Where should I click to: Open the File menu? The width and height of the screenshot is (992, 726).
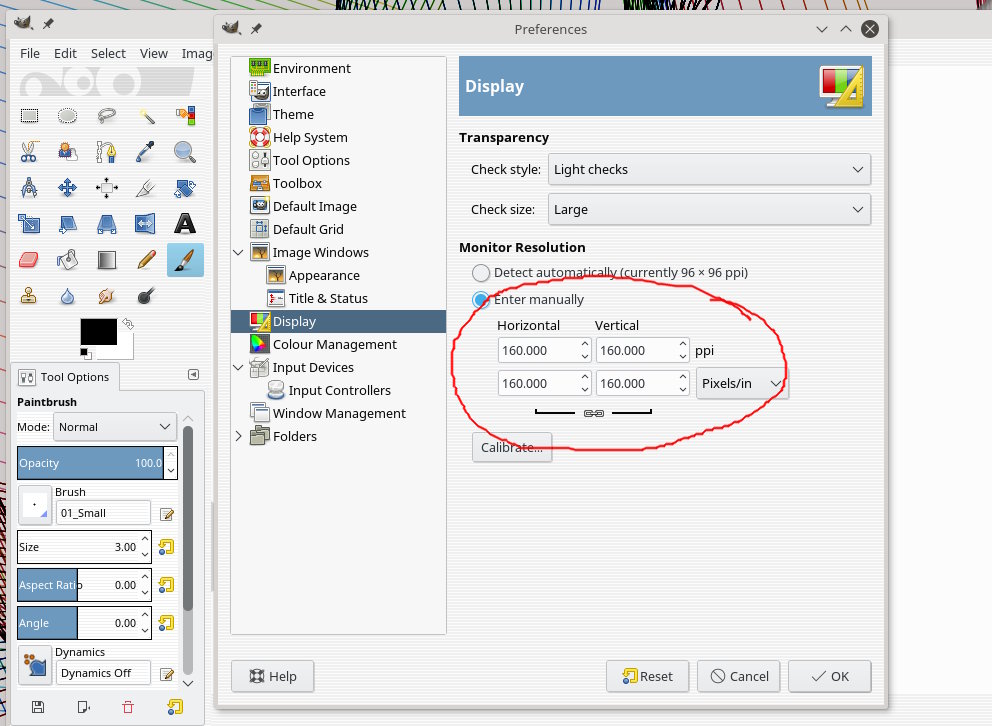pyautogui.click(x=30, y=54)
